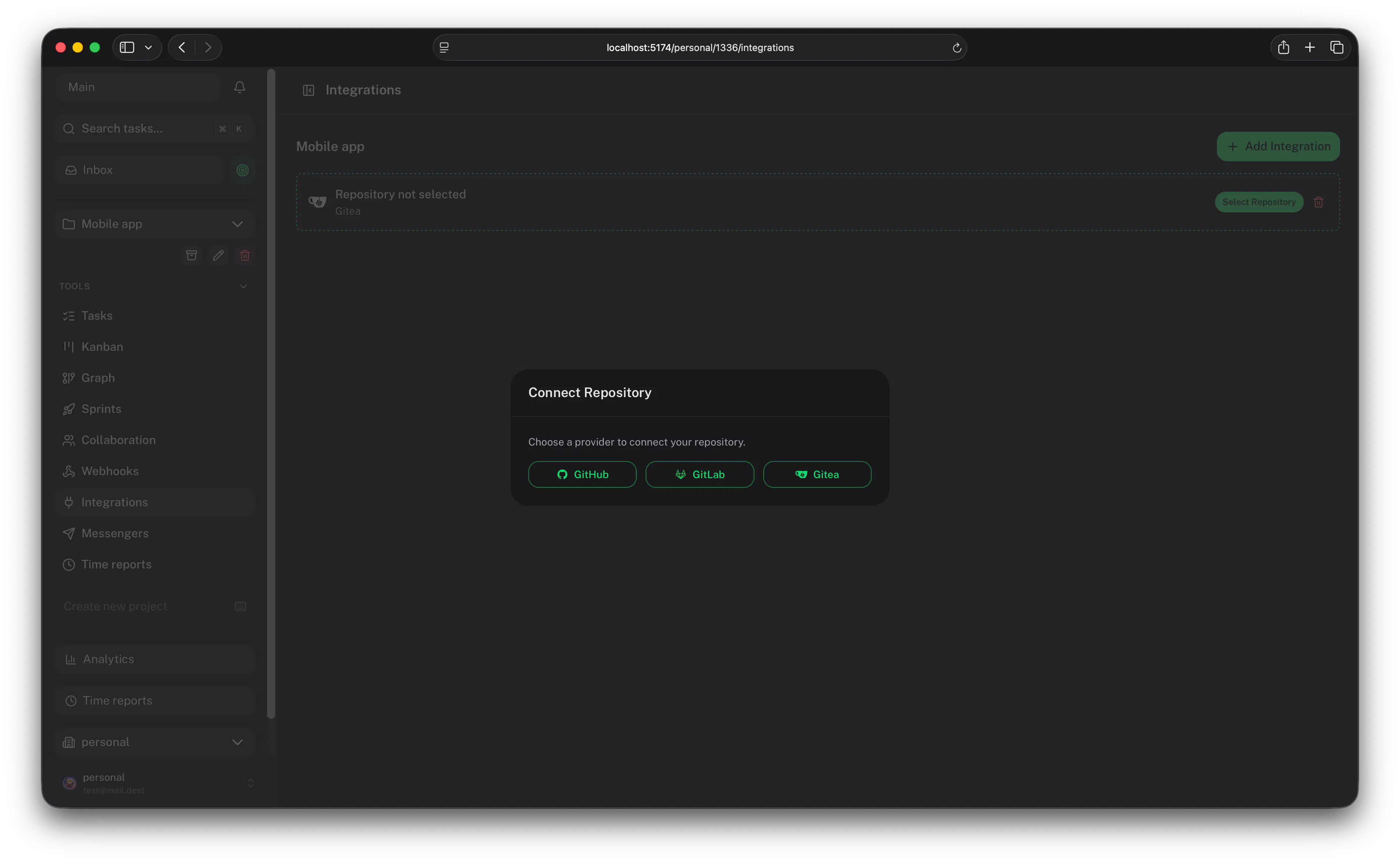Delete Mobile app project trash icon
Viewport: 1400px width, 863px height.
coord(245,255)
